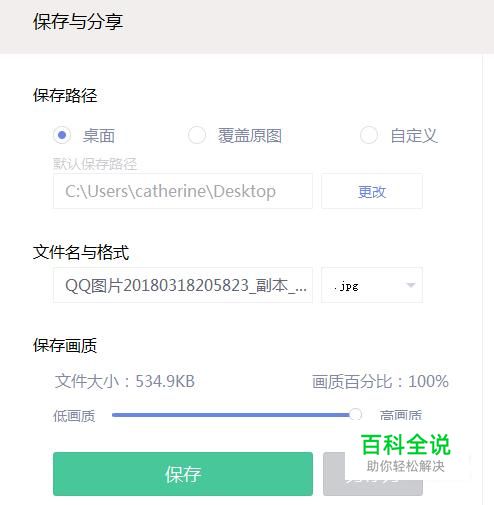Click the grey button beside 保存
The image size is (494, 505).
click(x=334, y=474)
